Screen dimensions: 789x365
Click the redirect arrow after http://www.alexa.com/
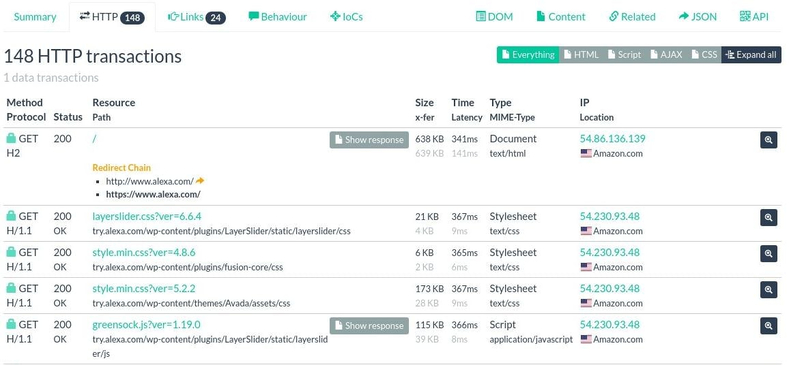[200, 181]
